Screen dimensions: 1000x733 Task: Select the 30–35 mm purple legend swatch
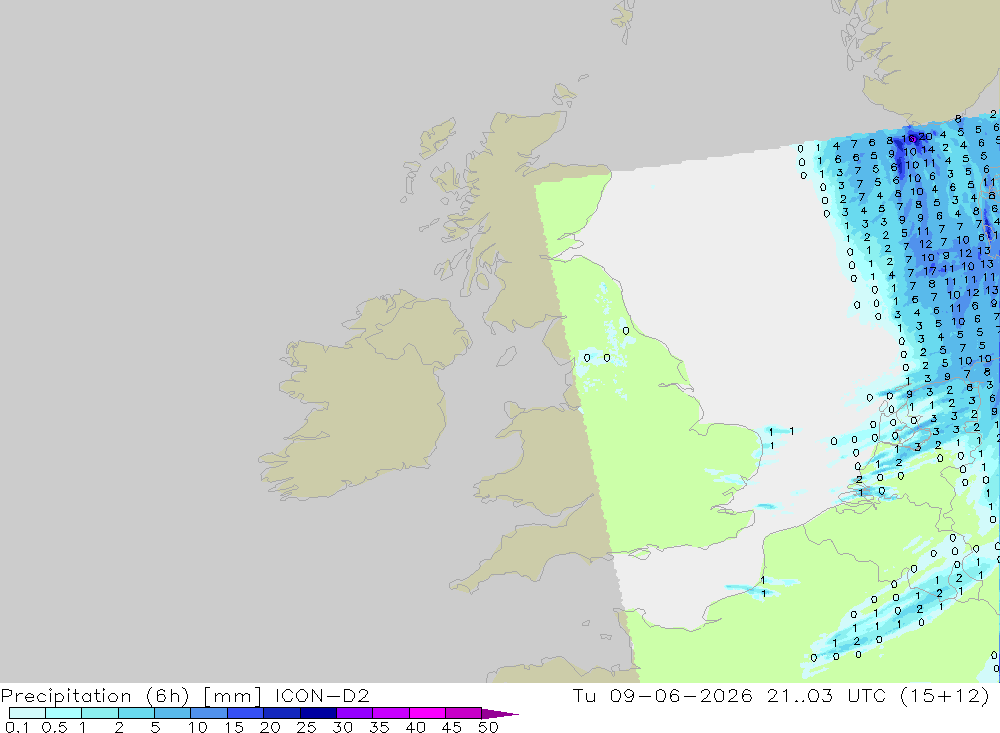355,713
